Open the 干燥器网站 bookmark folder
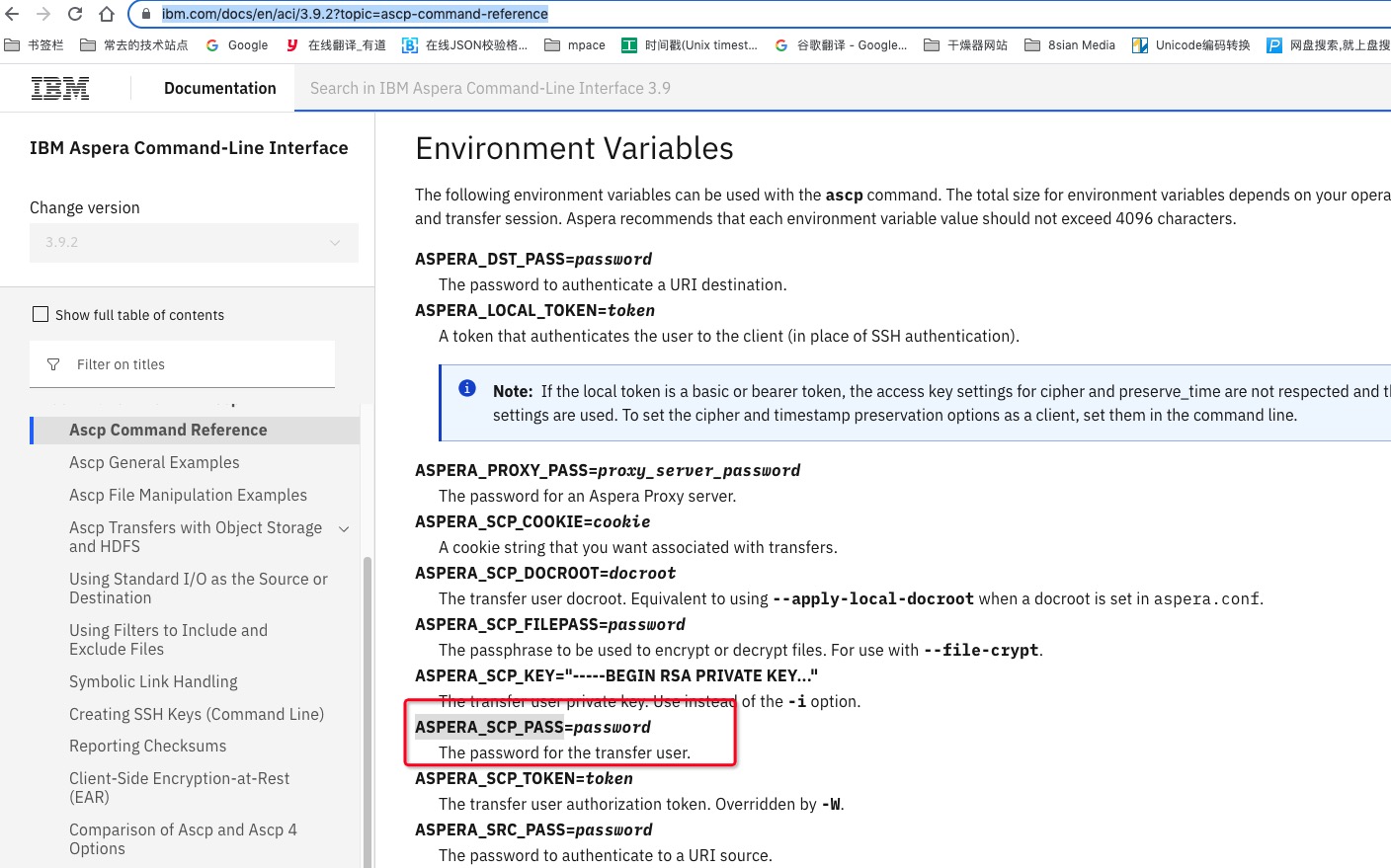Viewport: 1391px width, 868px height. 965,44
